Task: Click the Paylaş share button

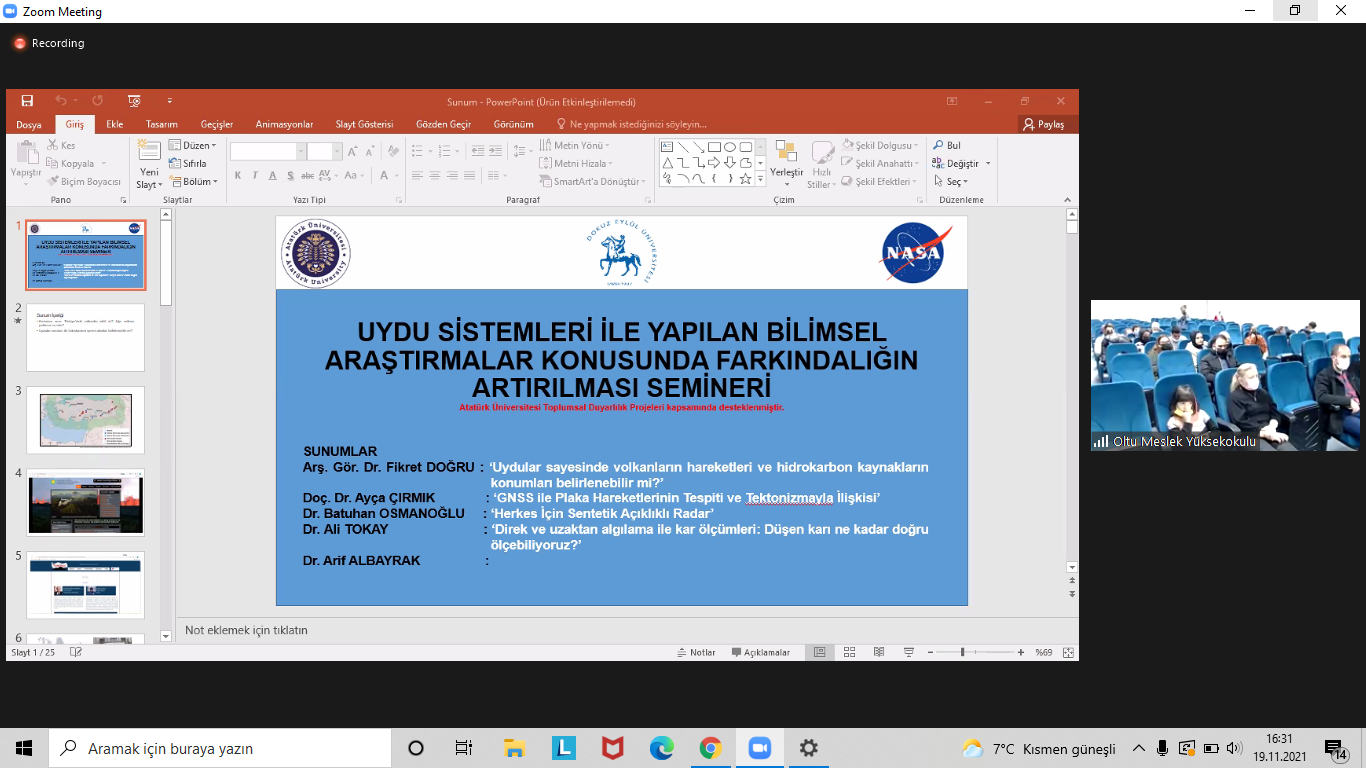Action: coord(1044,124)
